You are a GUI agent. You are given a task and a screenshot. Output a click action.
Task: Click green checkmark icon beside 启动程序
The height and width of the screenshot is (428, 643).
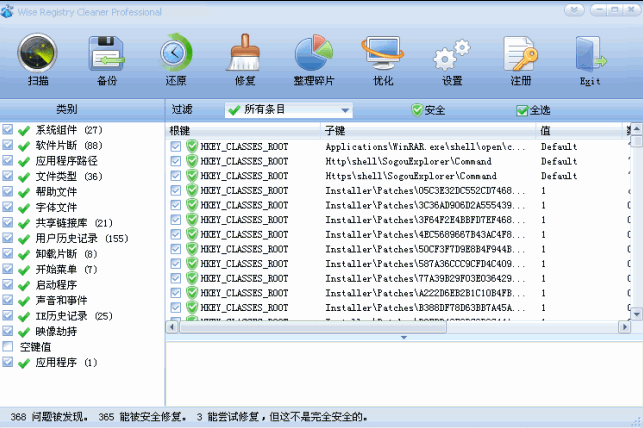[x=24, y=285]
